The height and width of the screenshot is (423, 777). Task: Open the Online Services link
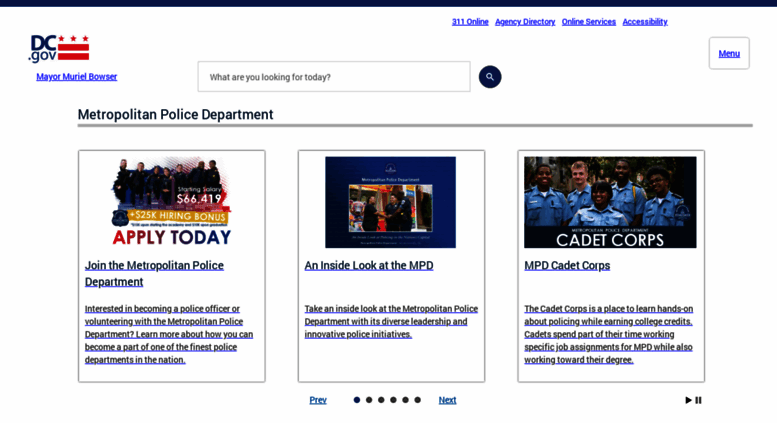[589, 22]
